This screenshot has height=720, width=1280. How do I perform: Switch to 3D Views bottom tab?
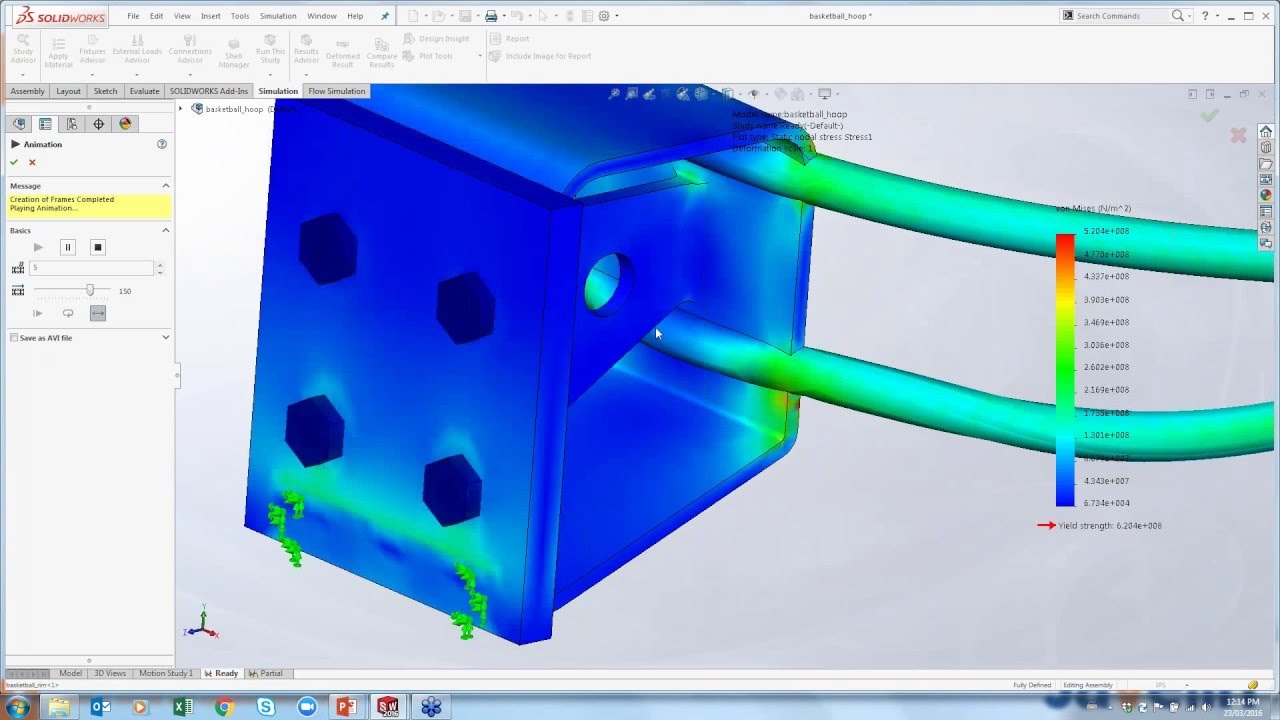click(110, 673)
